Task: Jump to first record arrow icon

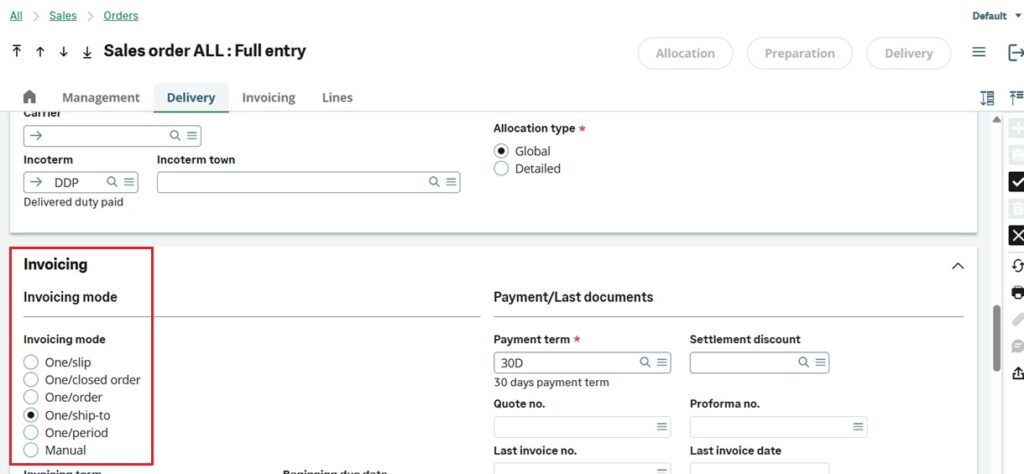Action: click(17, 51)
